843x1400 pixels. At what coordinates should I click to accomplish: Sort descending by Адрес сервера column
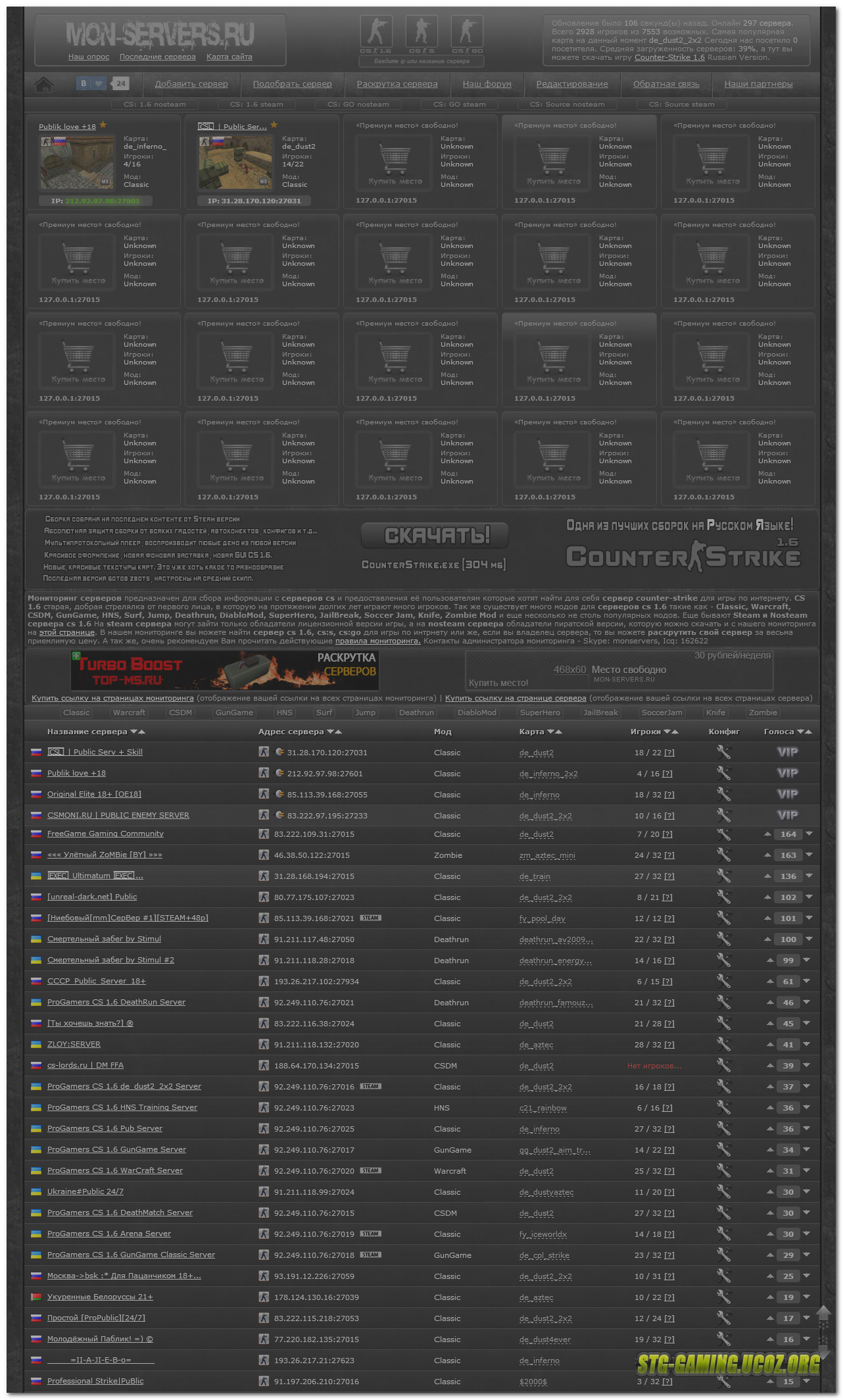pos(331,732)
